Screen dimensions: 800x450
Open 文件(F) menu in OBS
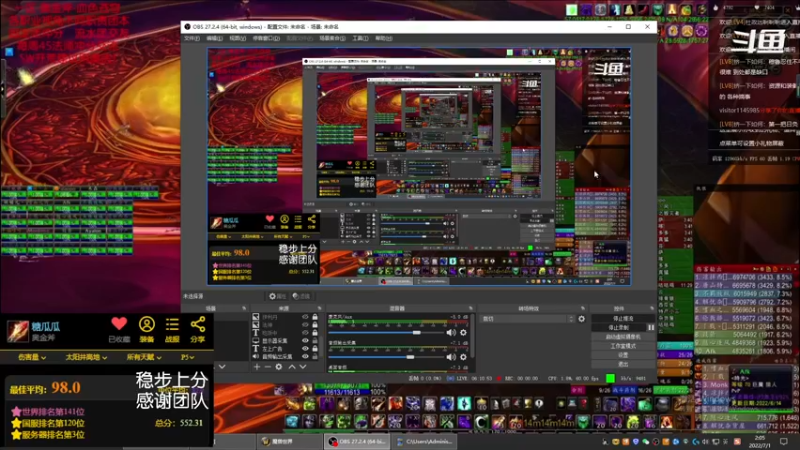point(192,38)
